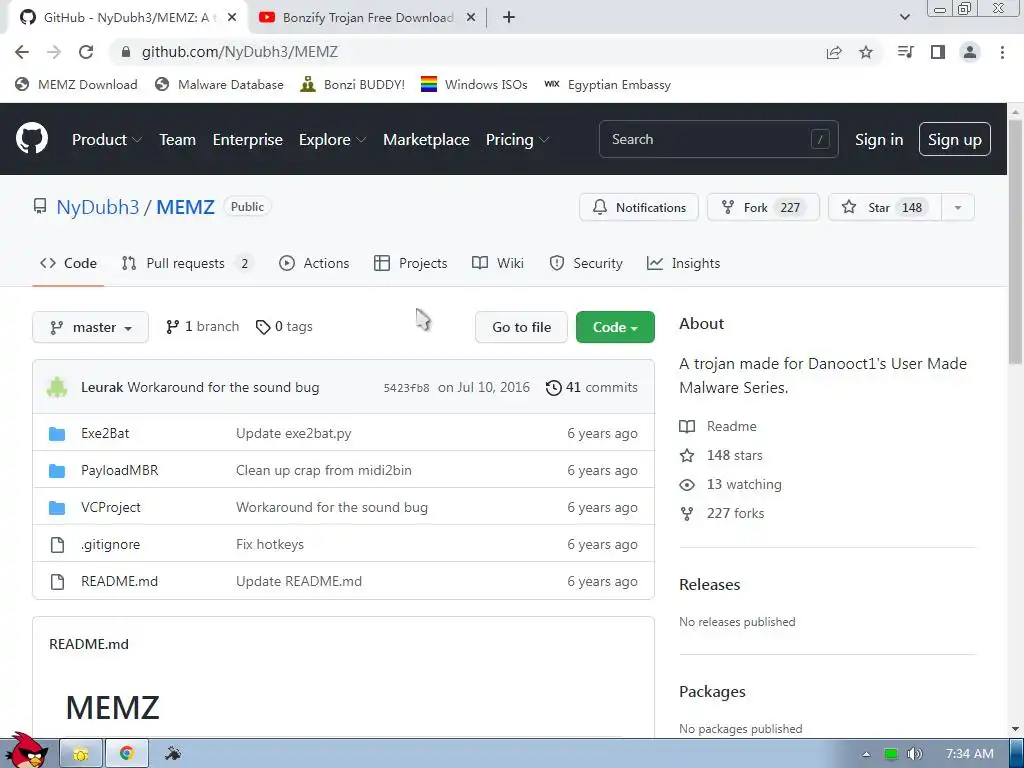The image size is (1024, 768).
Task: Click the green network tray icon
Action: [890, 754]
